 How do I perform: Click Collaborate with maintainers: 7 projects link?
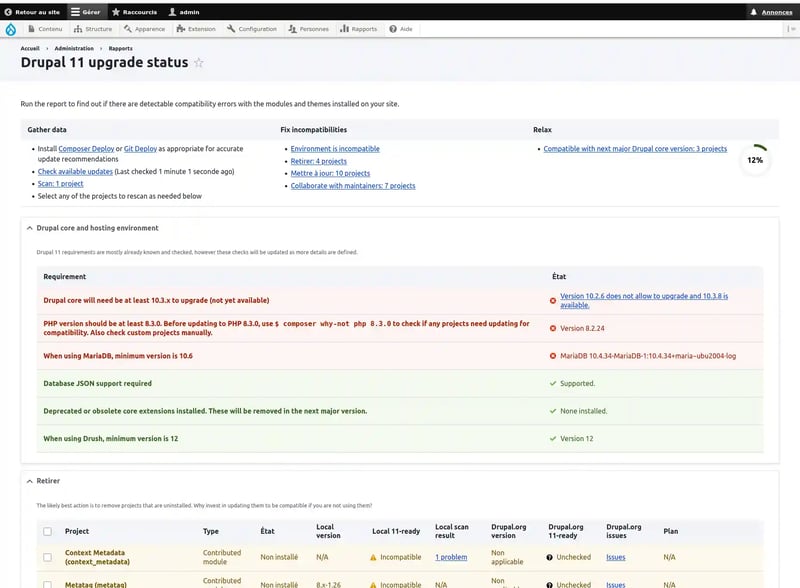coord(353,186)
